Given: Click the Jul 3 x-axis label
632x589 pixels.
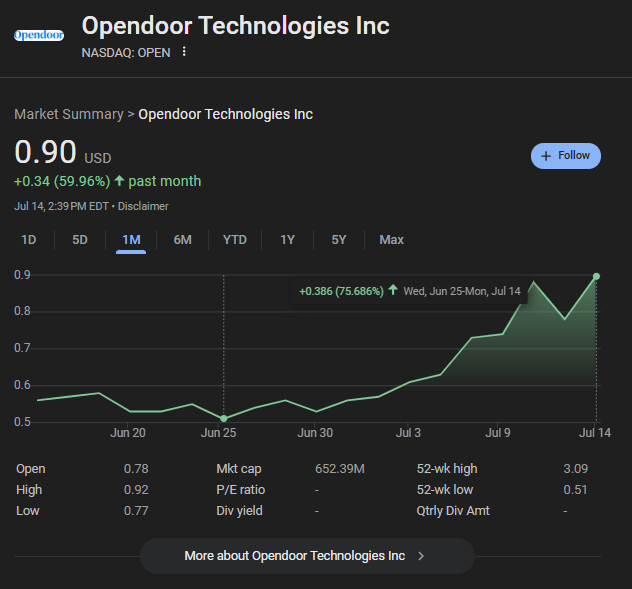Looking at the screenshot, I should [408, 433].
